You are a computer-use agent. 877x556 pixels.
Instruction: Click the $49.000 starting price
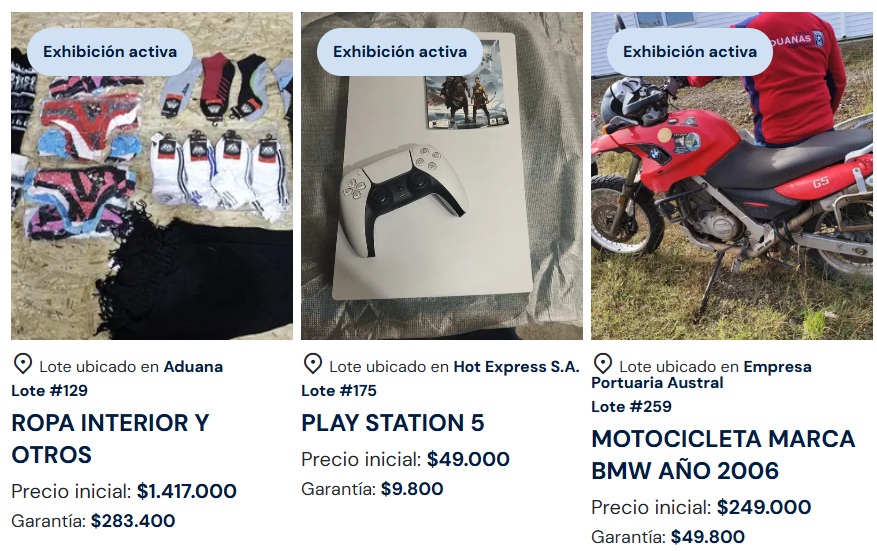468,459
